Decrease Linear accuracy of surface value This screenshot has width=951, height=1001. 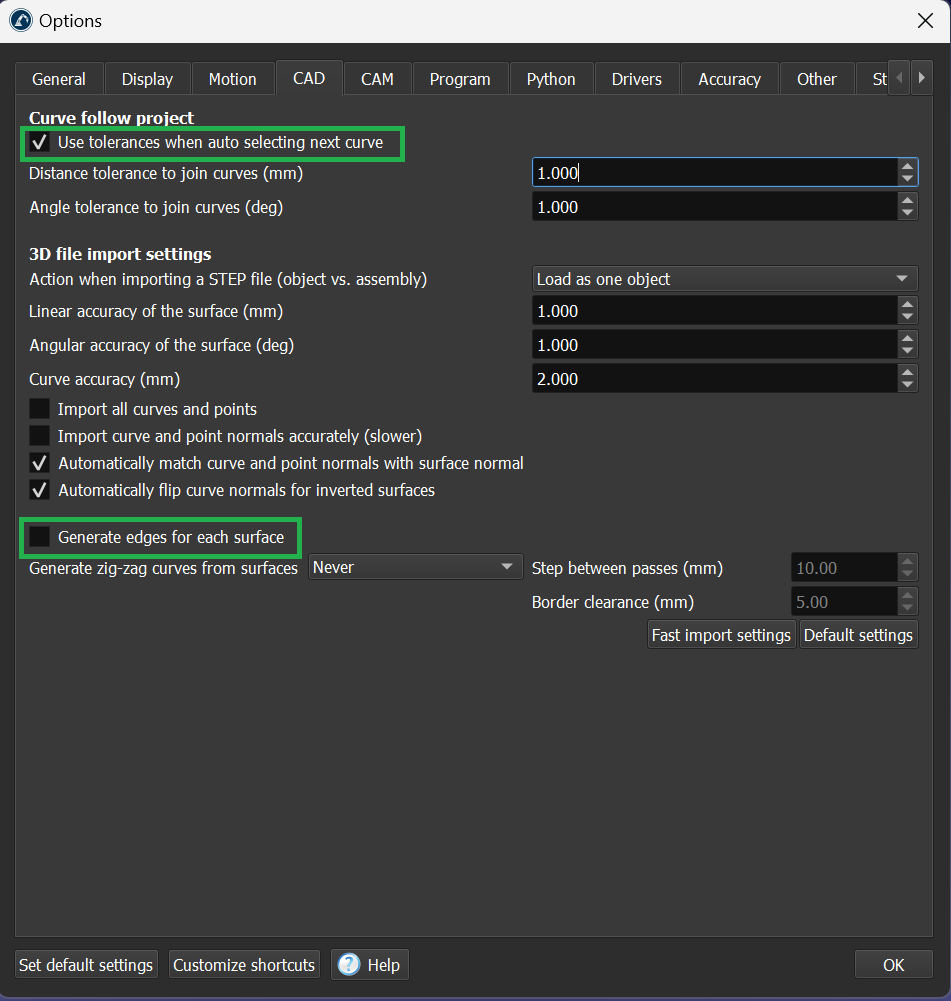click(907, 317)
